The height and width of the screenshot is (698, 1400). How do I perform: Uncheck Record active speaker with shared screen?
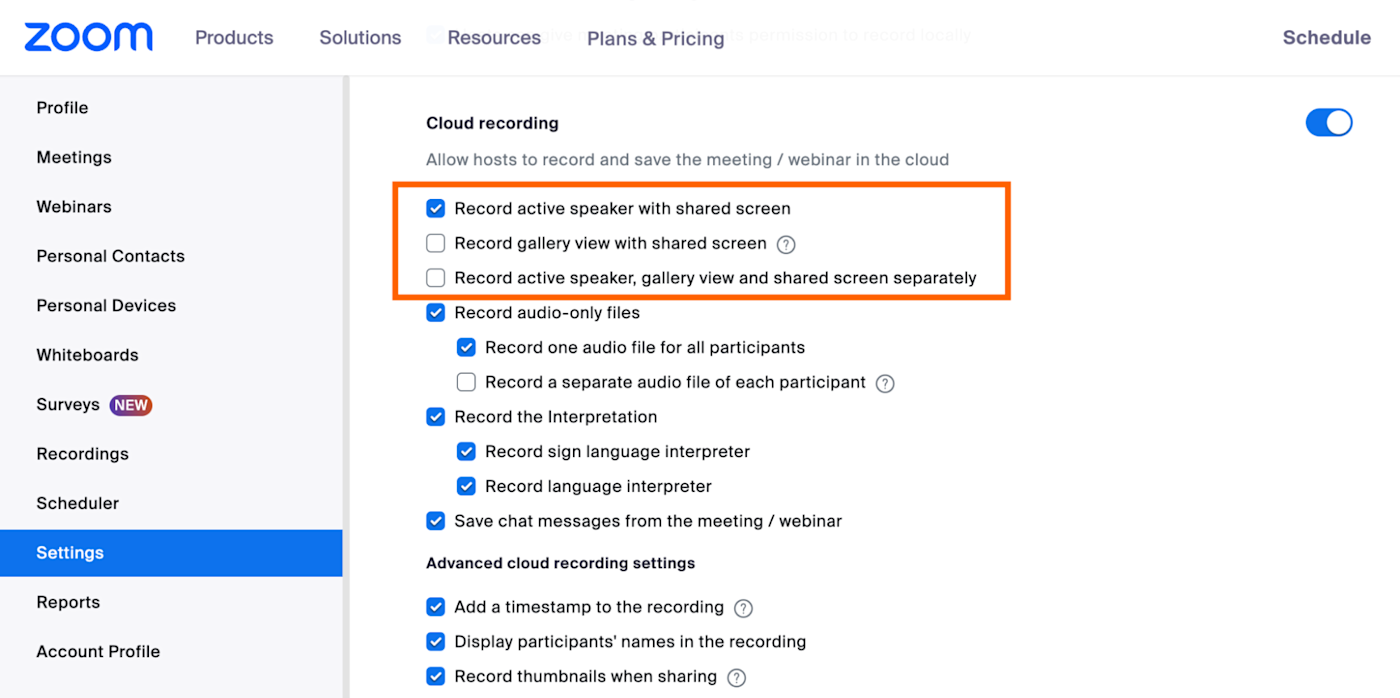436,209
